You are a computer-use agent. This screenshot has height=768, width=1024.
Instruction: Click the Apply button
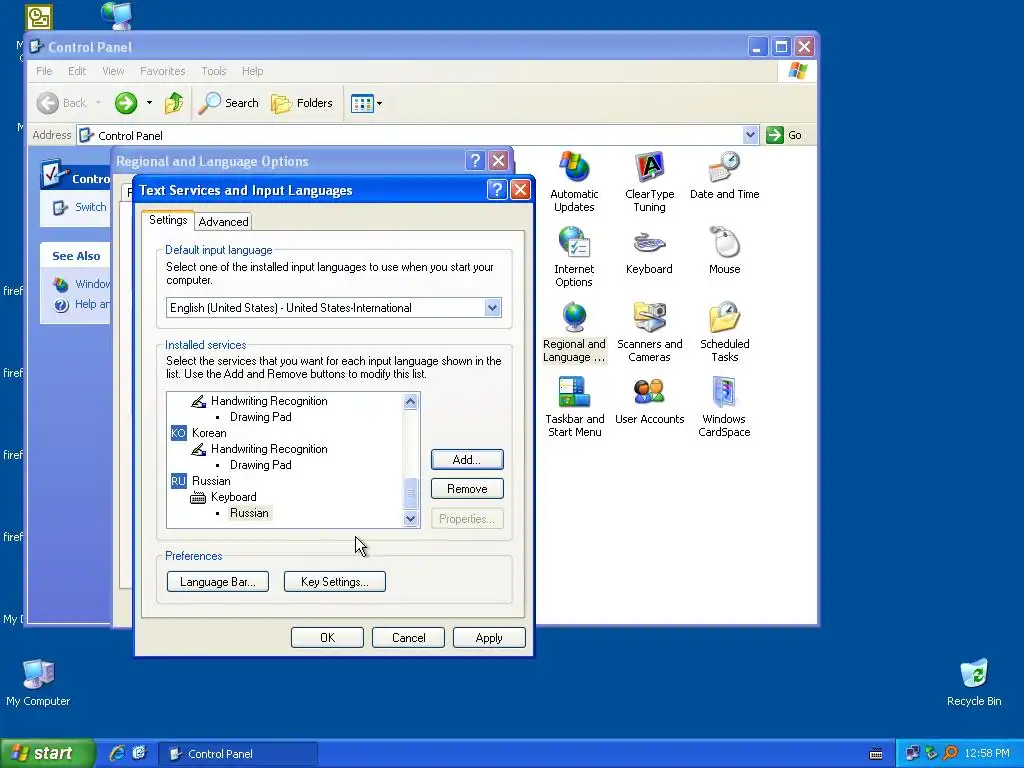tap(489, 638)
